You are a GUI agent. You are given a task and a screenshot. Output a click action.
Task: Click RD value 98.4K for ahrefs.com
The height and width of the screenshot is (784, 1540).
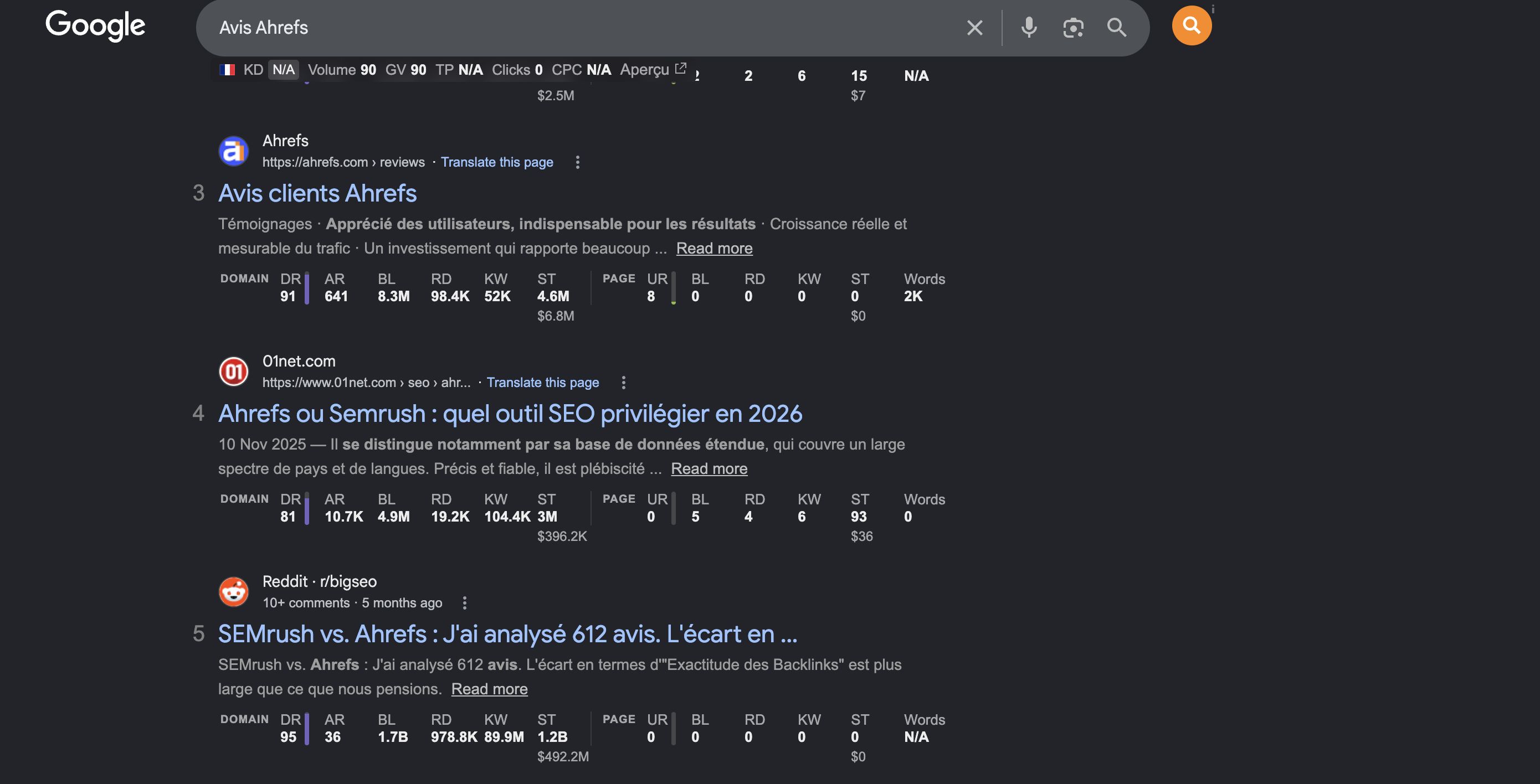pyautogui.click(x=450, y=296)
